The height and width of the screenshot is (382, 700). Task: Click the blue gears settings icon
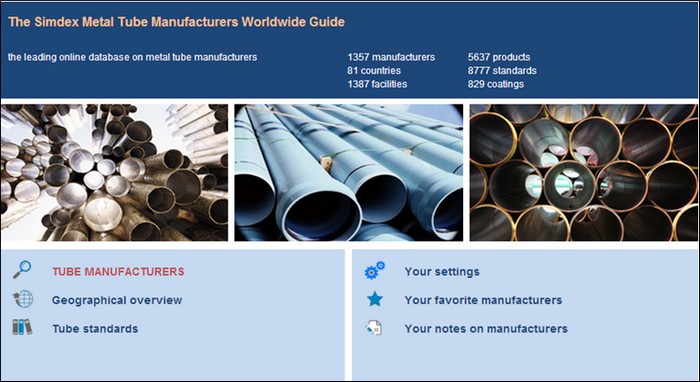coord(375,270)
